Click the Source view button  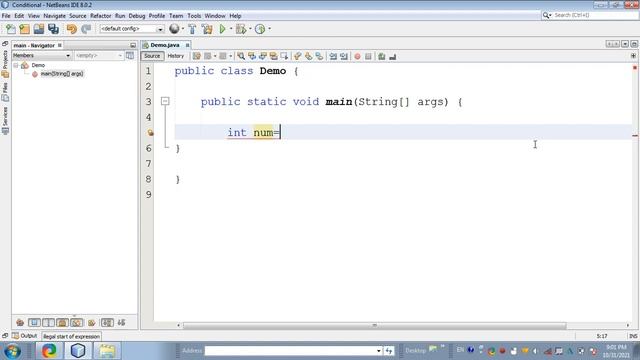coord(152,56)
